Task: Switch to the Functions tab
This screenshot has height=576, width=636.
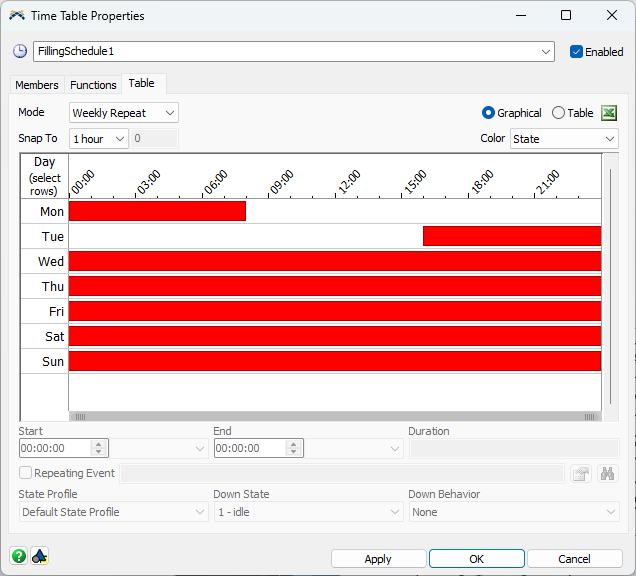Action: [93, 85]
